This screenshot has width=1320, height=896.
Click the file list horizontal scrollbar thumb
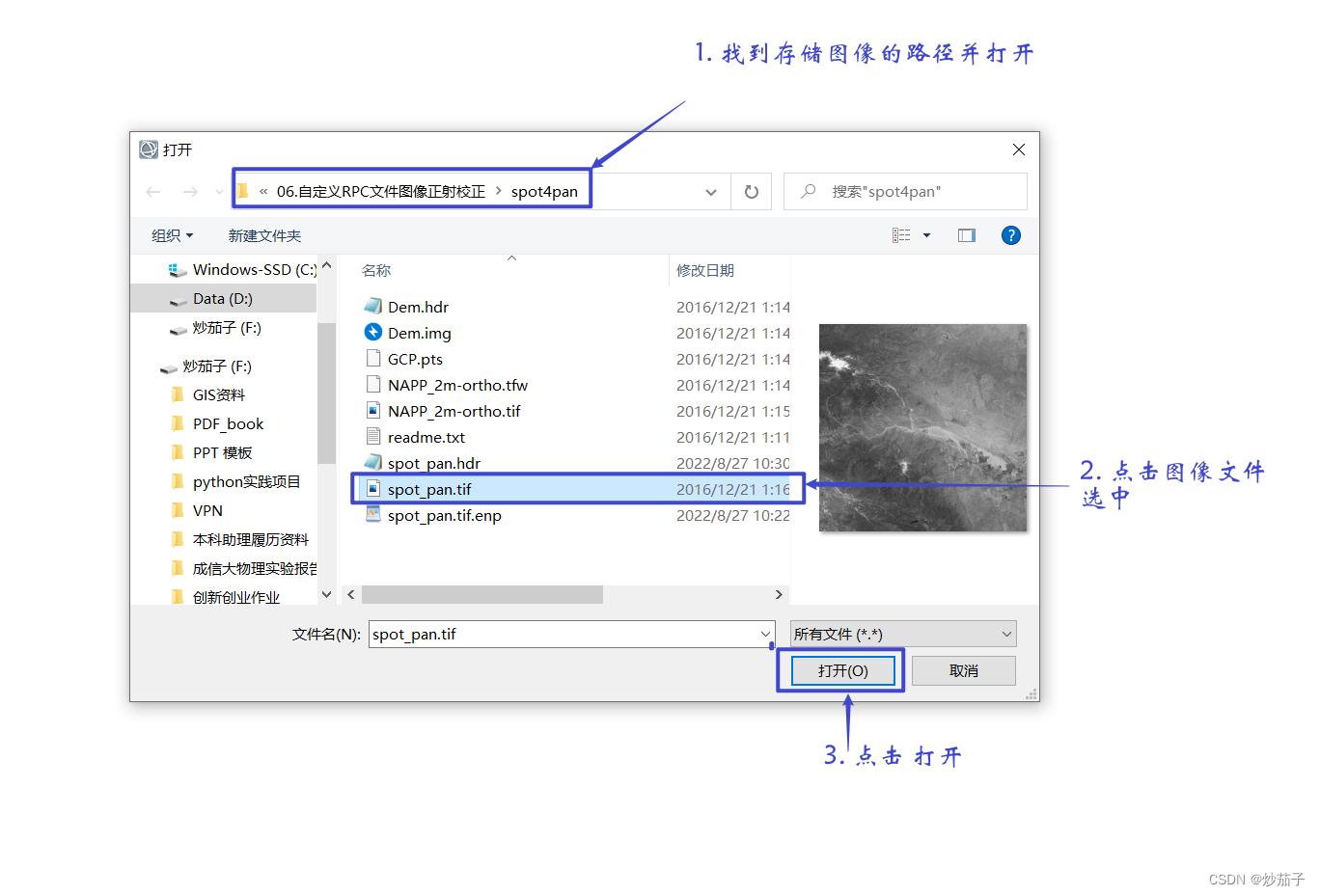[x=482, y=594]
